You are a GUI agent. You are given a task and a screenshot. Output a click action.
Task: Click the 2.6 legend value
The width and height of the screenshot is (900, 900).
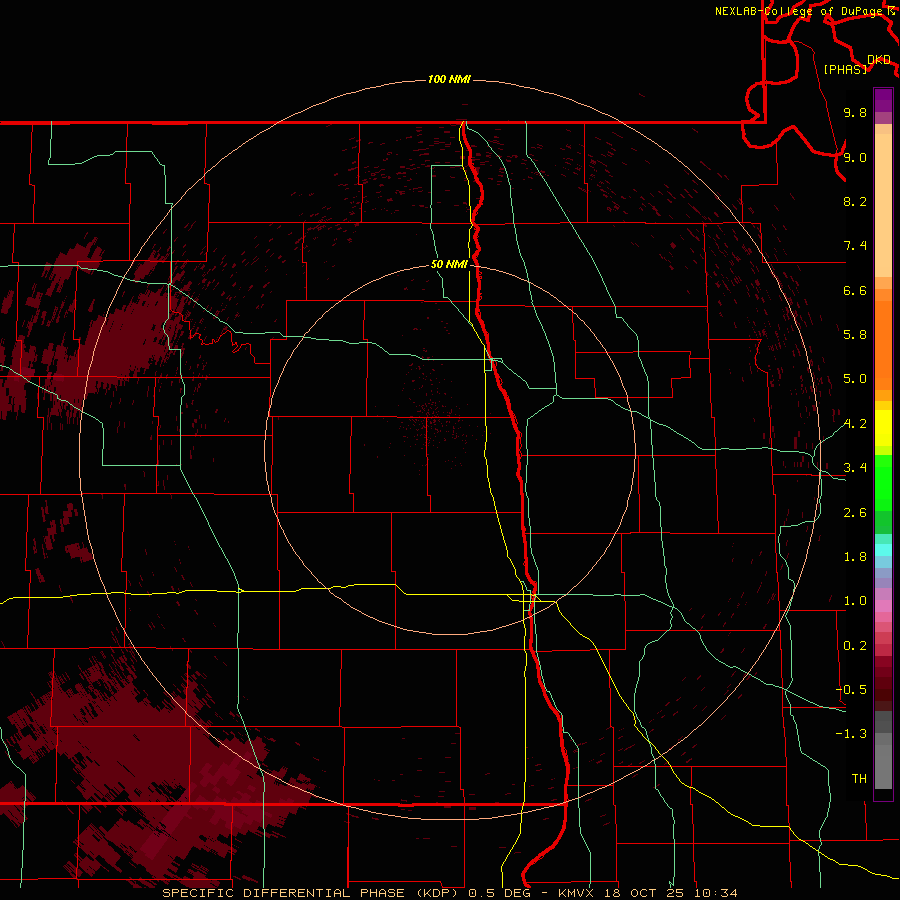[855, 513]
